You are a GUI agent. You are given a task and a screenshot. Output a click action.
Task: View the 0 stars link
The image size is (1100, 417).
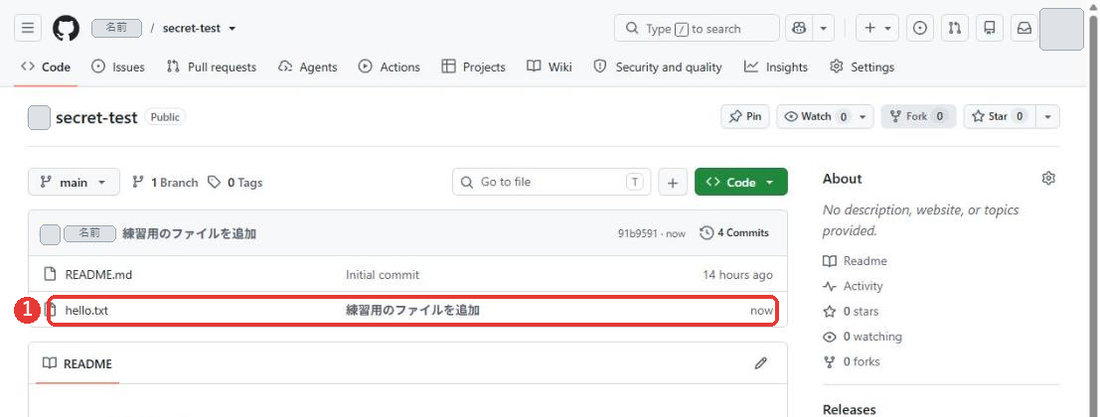(x=850, y=311)
